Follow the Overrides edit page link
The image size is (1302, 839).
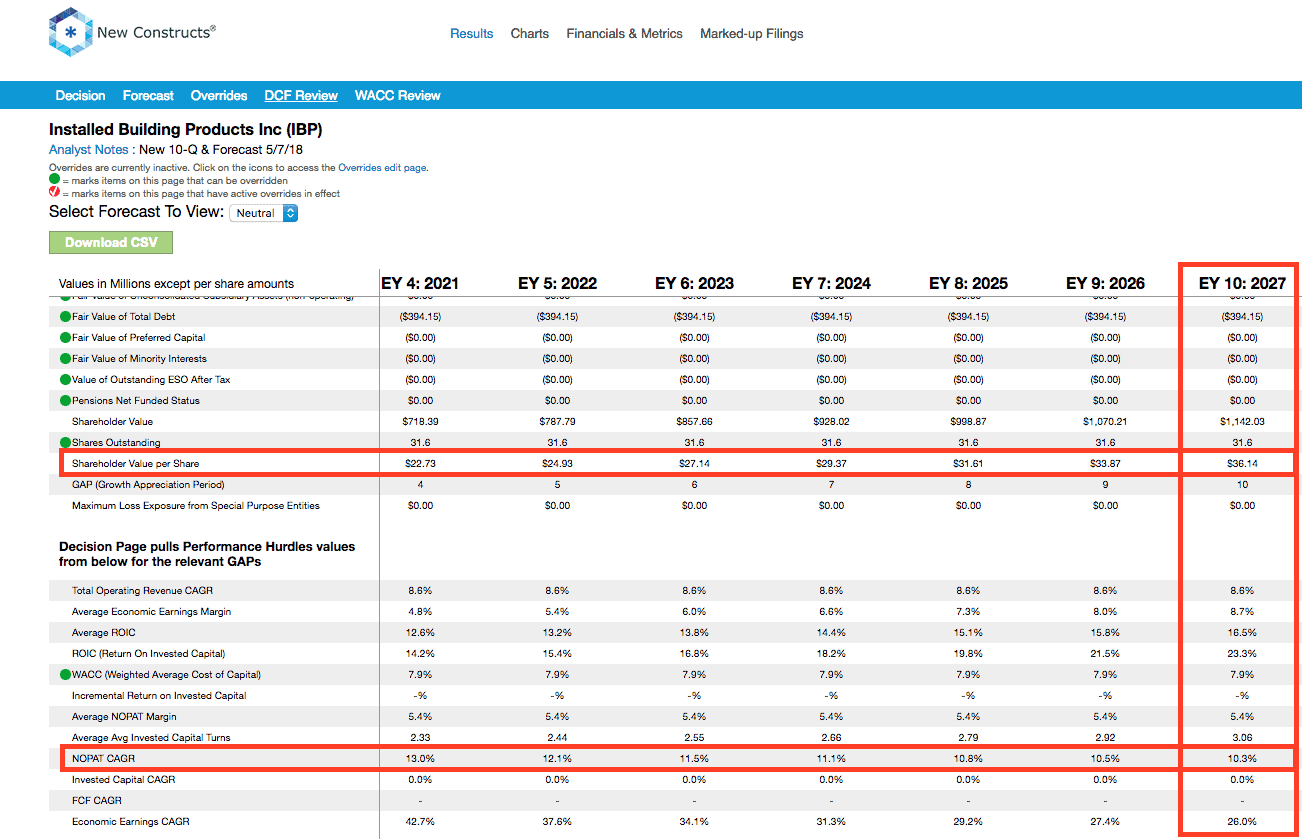[383, 167]
